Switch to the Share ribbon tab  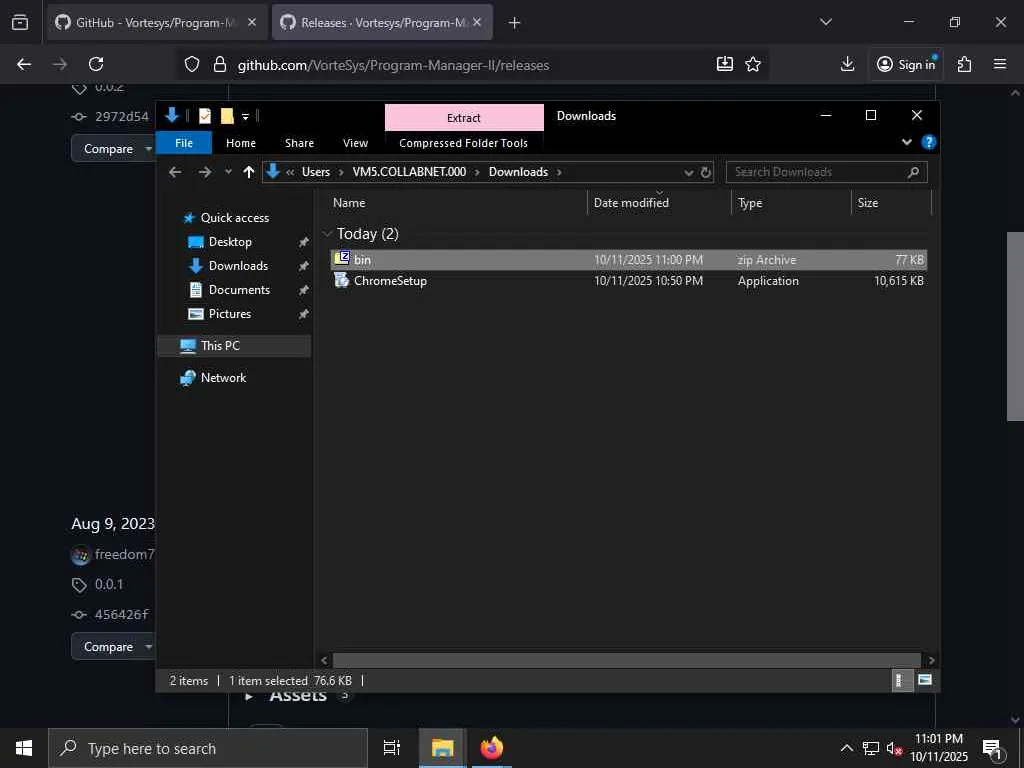pos(299,143)
